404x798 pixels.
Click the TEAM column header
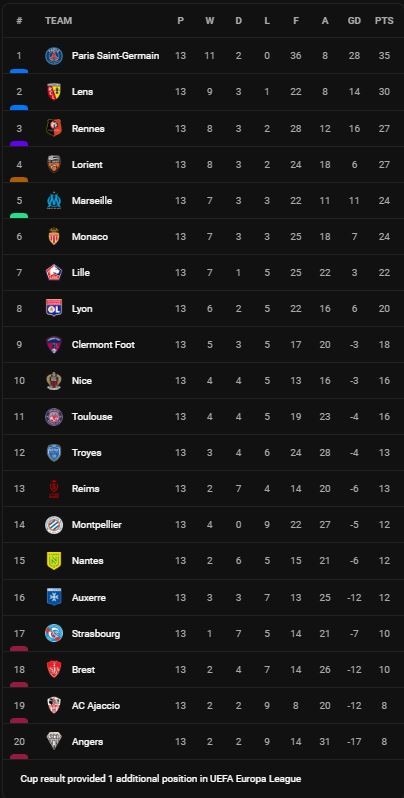(59, 21)
